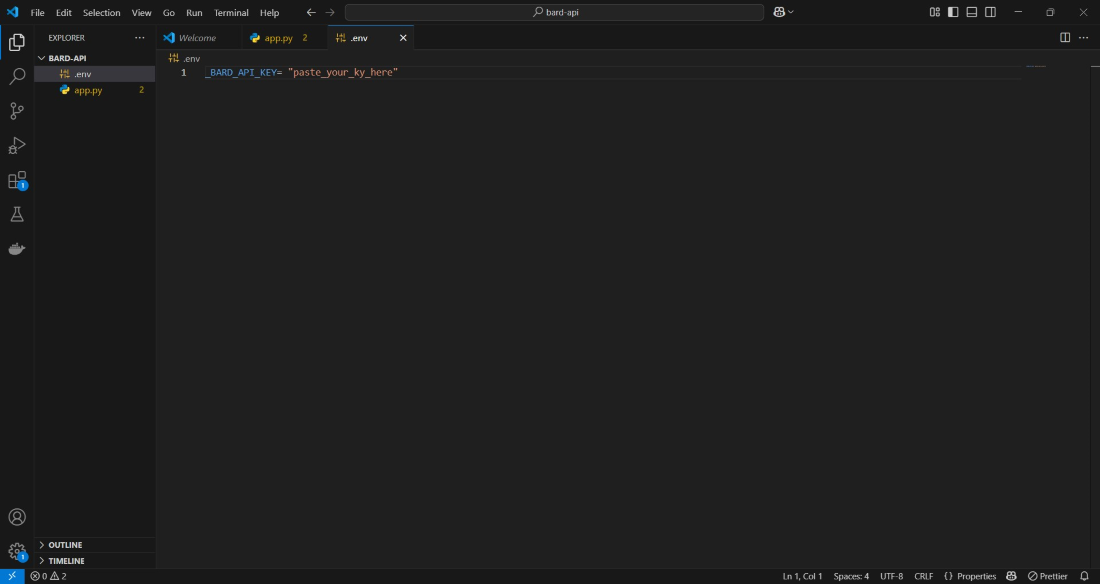
Task: Switch to the app.py tab
Action: [284, 38]
